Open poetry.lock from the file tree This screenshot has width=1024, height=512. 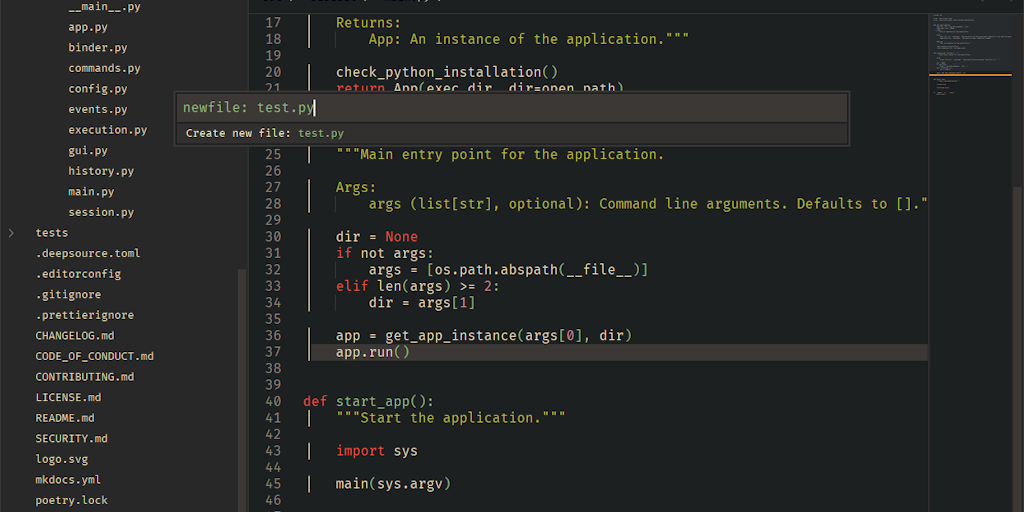[x=71, y=500]
